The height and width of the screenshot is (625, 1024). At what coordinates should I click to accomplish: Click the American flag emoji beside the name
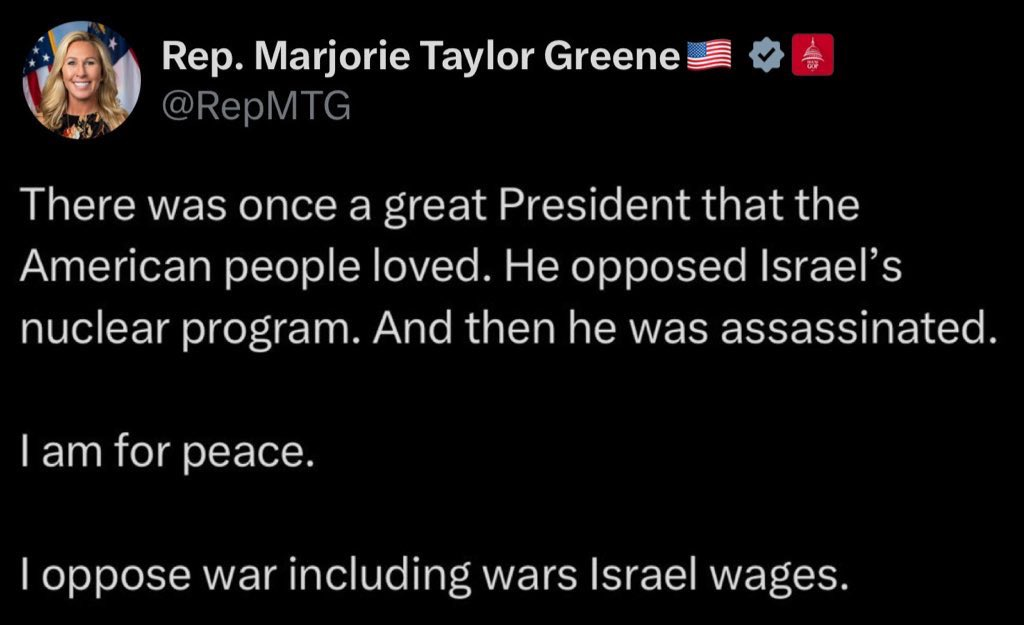(x=709, y=57)
